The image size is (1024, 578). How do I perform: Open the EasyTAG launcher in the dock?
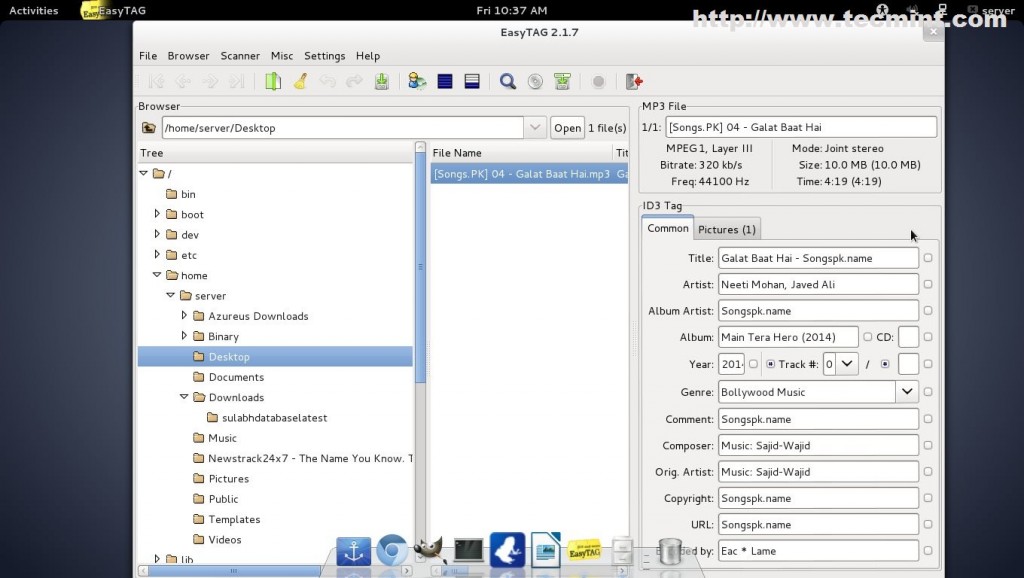click(585, 550)
